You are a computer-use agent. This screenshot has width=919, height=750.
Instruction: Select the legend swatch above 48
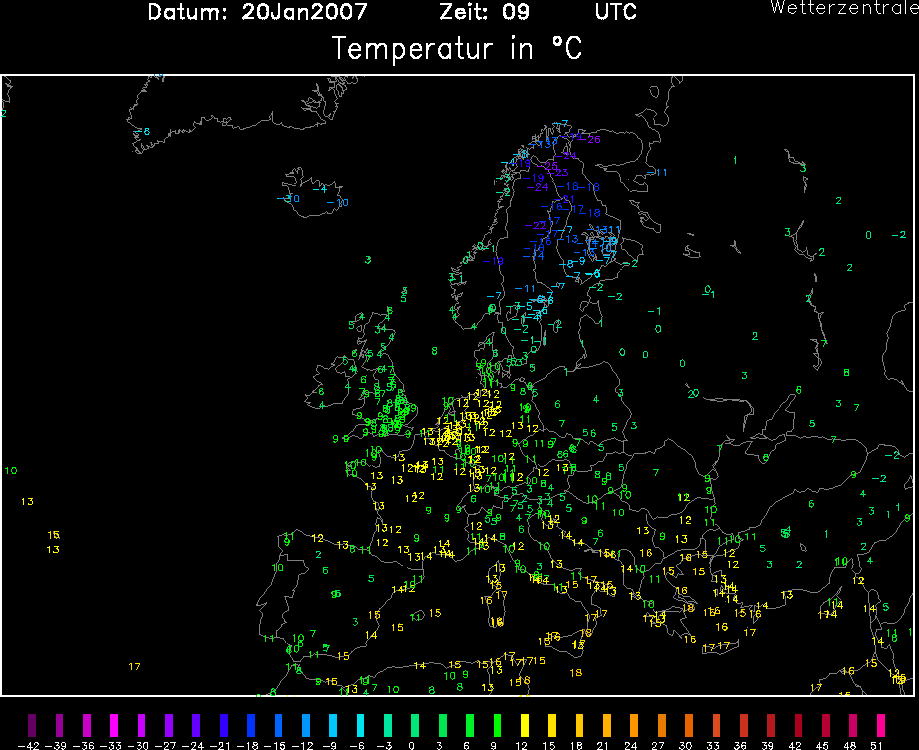(x=853, y=725)
